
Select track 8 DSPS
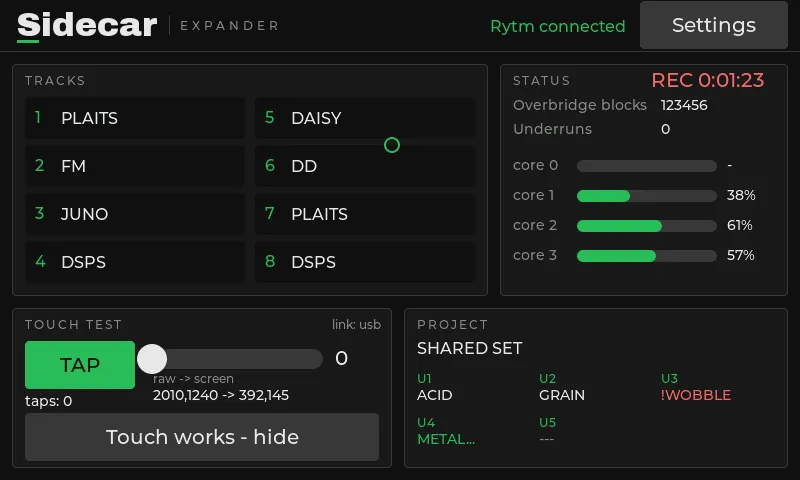coord(365,262)
